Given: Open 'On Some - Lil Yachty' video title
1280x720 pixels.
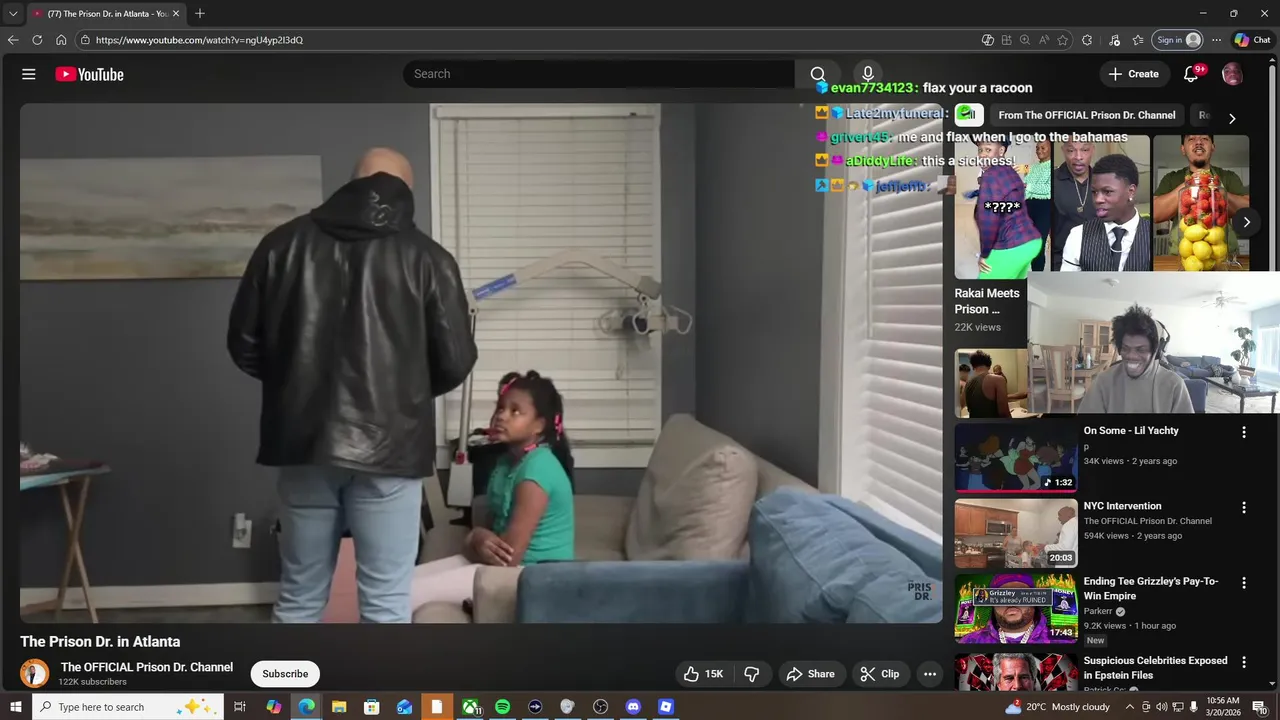Looking at the screenshot, I should click(x=1131, y=430).
